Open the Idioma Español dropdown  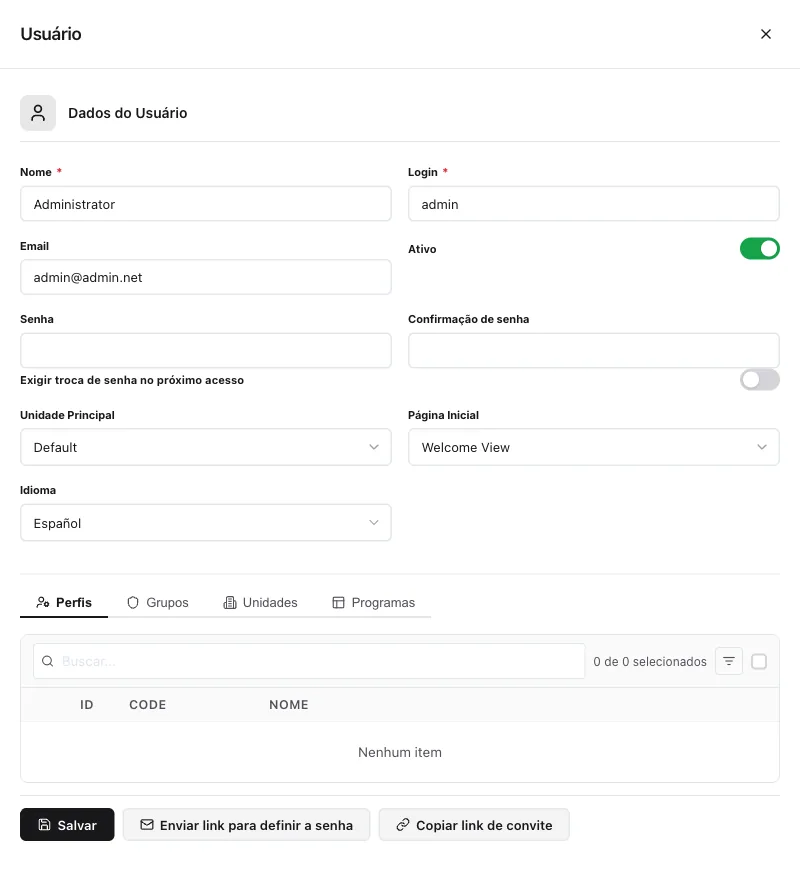pos(205,523)
